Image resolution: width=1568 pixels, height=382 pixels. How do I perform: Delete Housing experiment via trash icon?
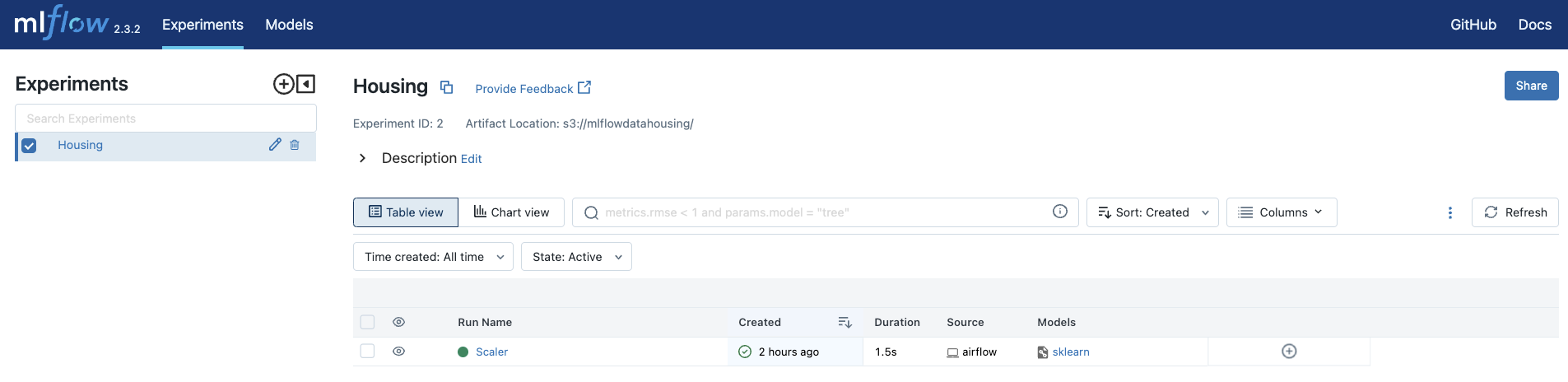295,145
